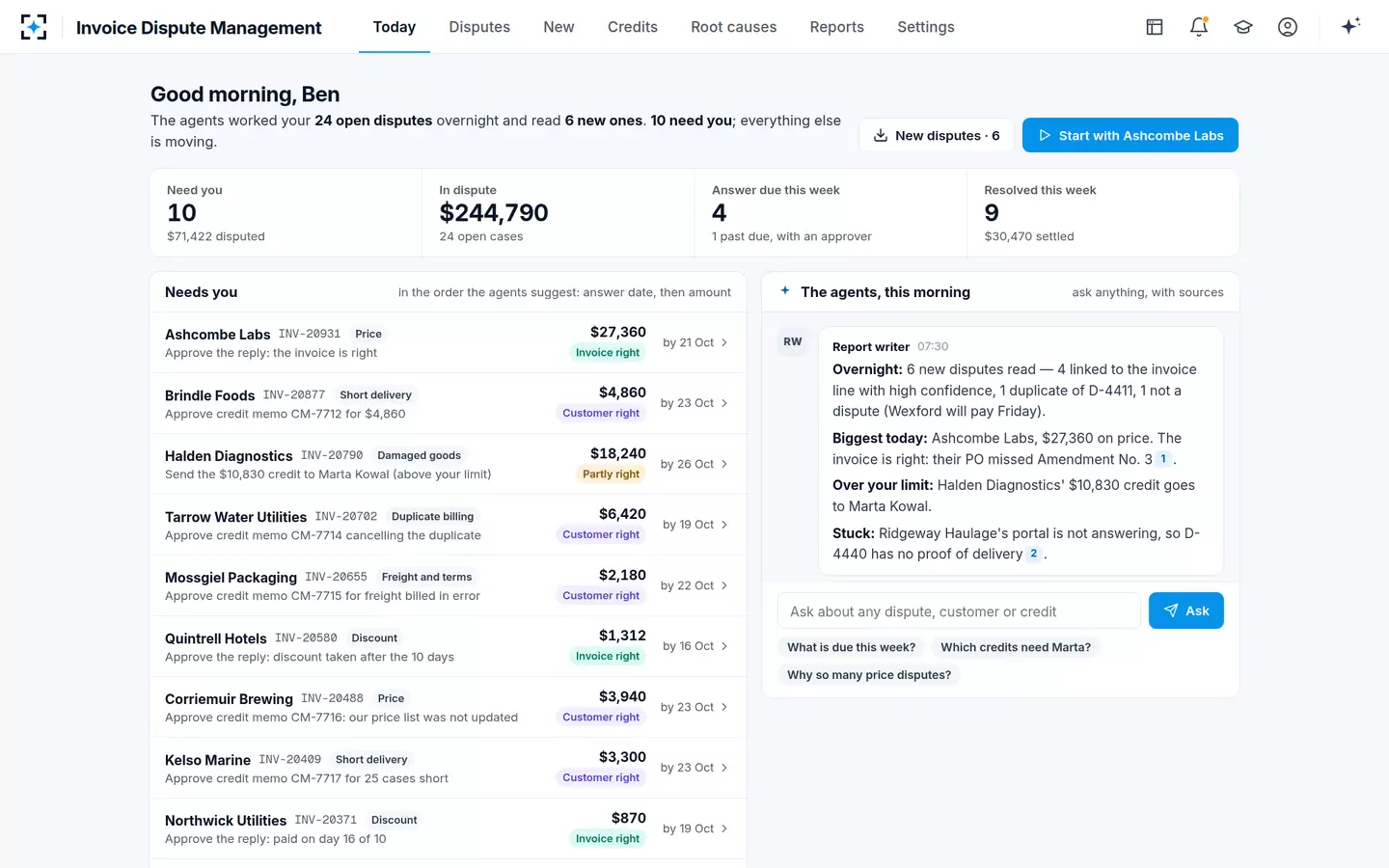Open the 'Answer due this week' card
Screen dimensions: 1389x868
click(831, 213)
